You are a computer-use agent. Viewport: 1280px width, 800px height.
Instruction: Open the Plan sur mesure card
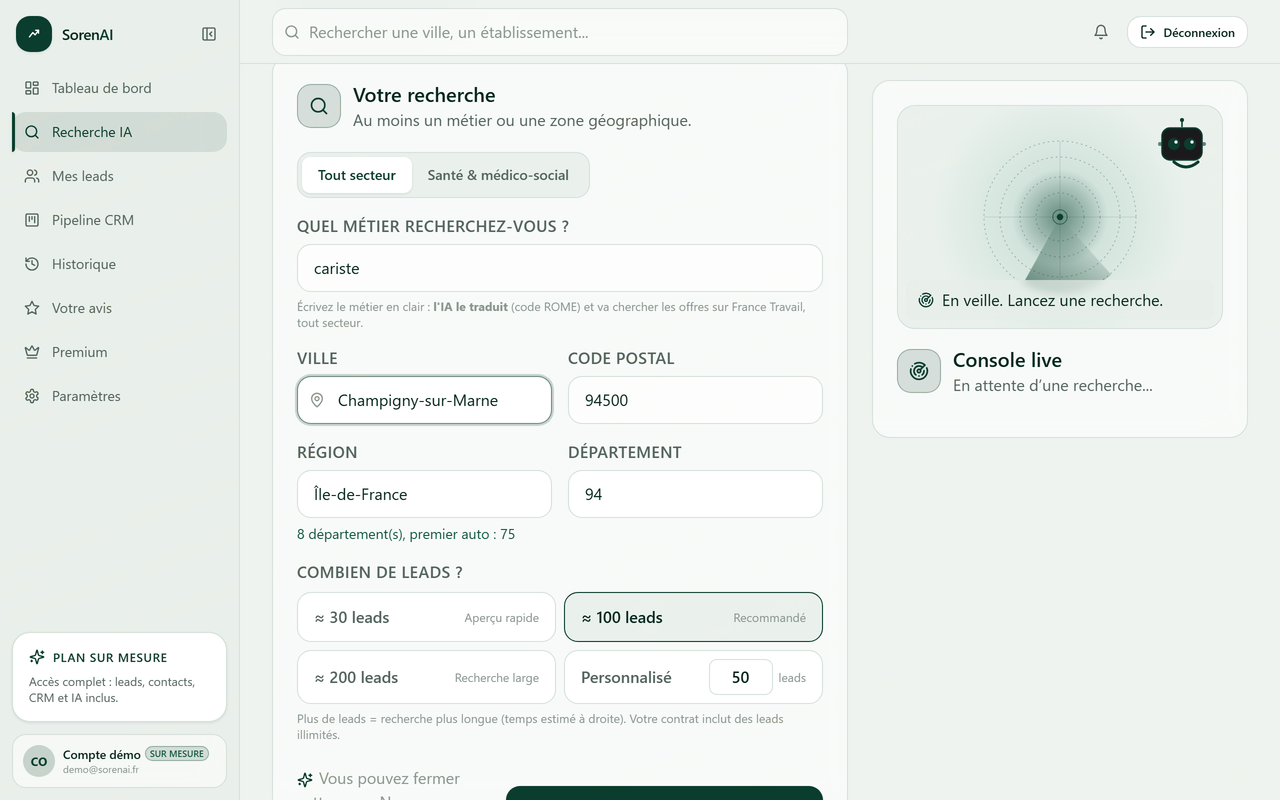[119, 677]
